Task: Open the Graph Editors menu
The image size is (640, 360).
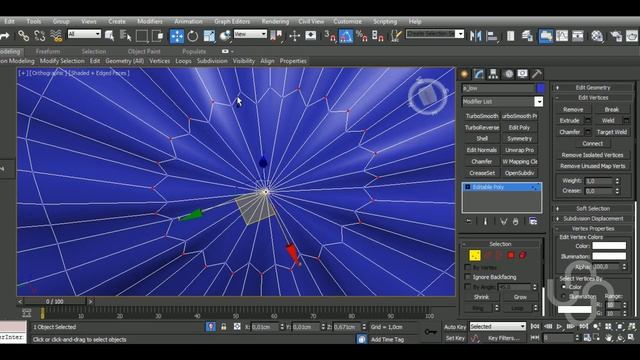Action: click(x=232, y=21)
